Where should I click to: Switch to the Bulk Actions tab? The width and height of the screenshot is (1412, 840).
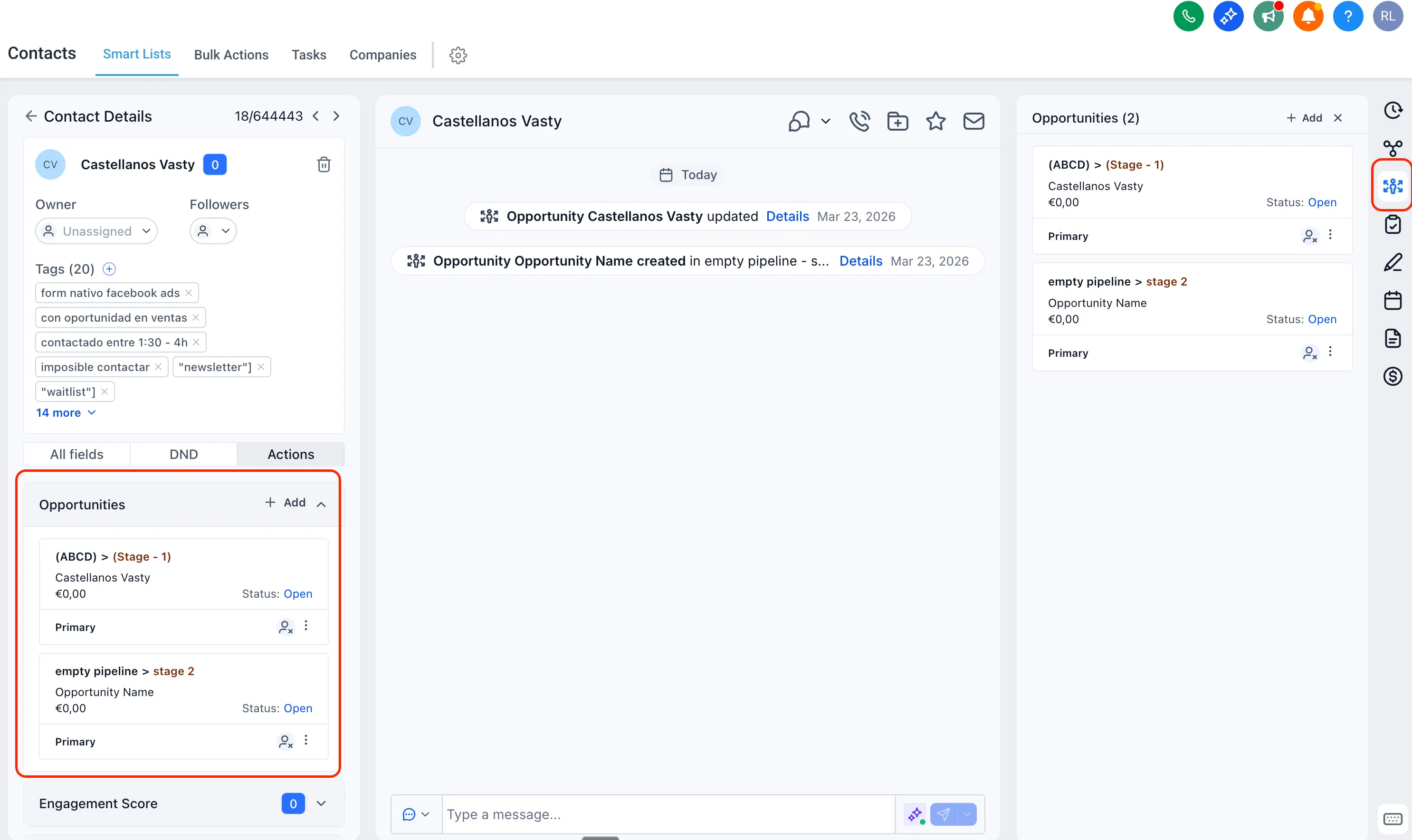pos(231,54)
